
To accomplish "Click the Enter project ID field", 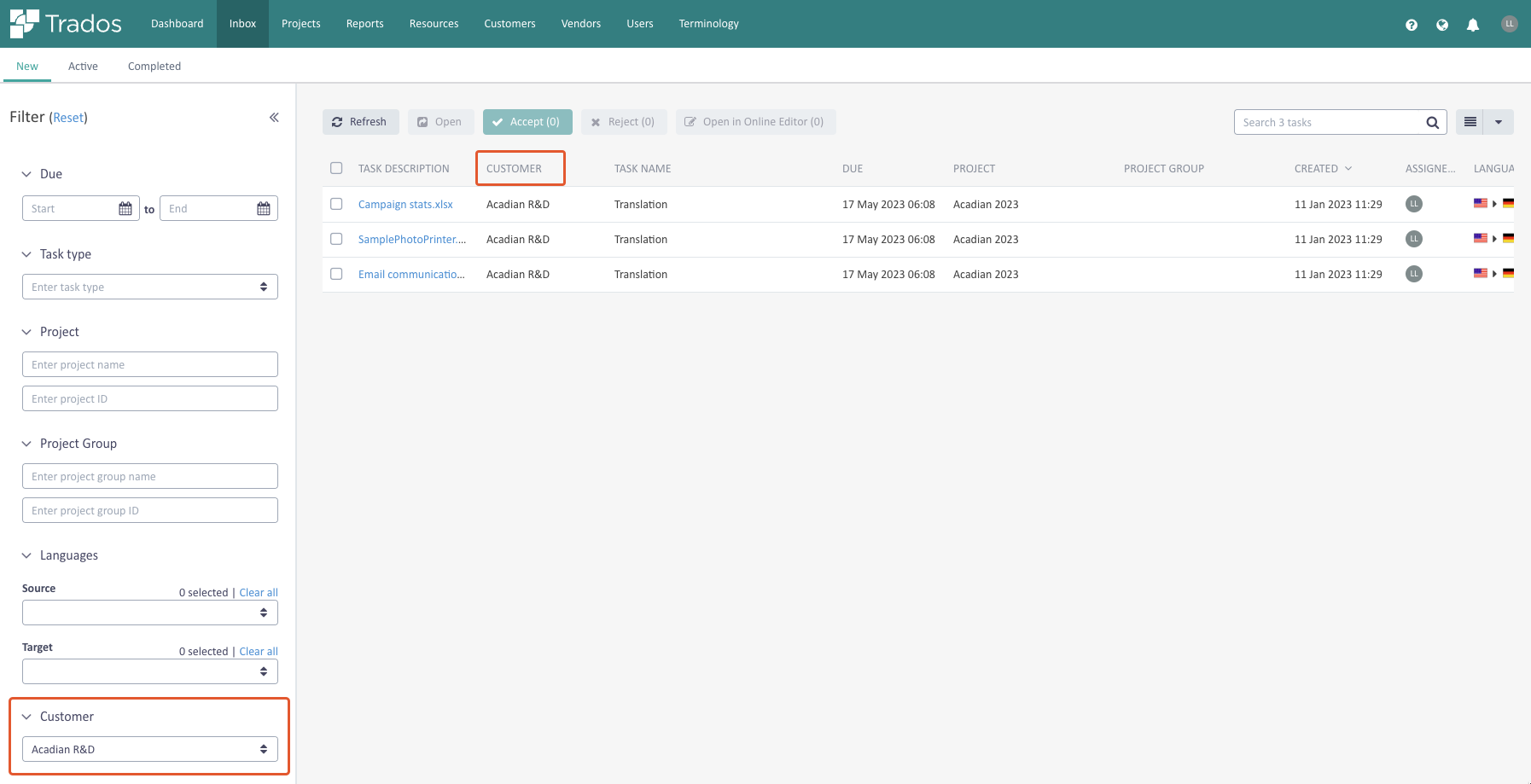I will point(150,398).
